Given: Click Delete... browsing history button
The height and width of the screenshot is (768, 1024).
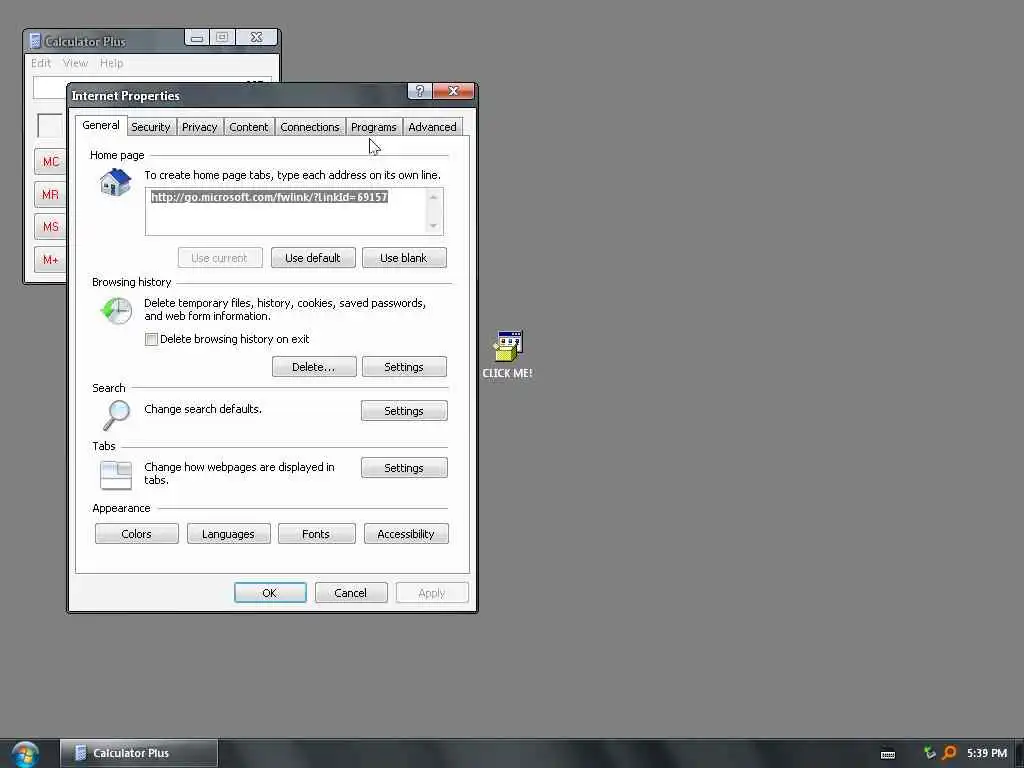Looking at the screenshot, I should 313,367.
